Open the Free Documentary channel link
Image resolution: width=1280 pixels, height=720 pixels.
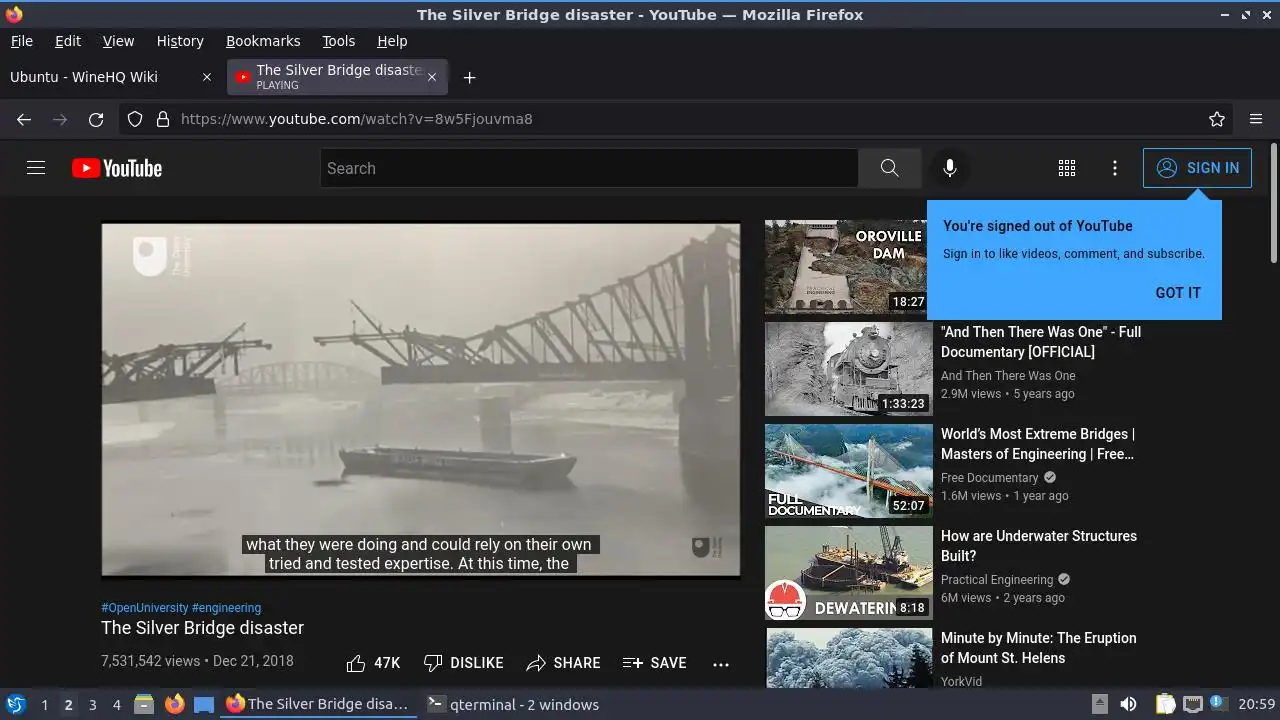click(990, 478)
